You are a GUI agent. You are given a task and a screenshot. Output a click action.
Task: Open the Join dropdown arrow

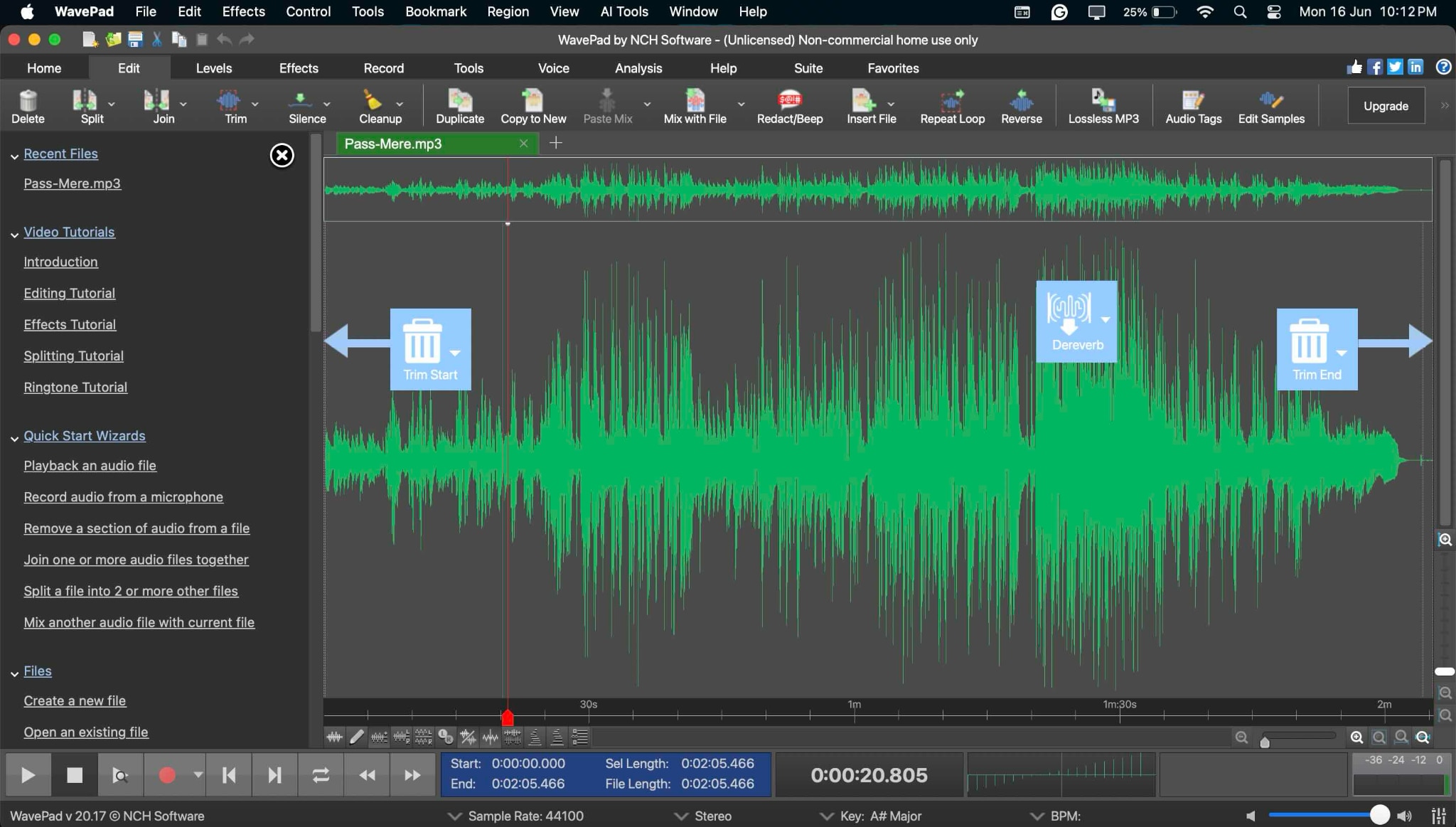[183, 104]
